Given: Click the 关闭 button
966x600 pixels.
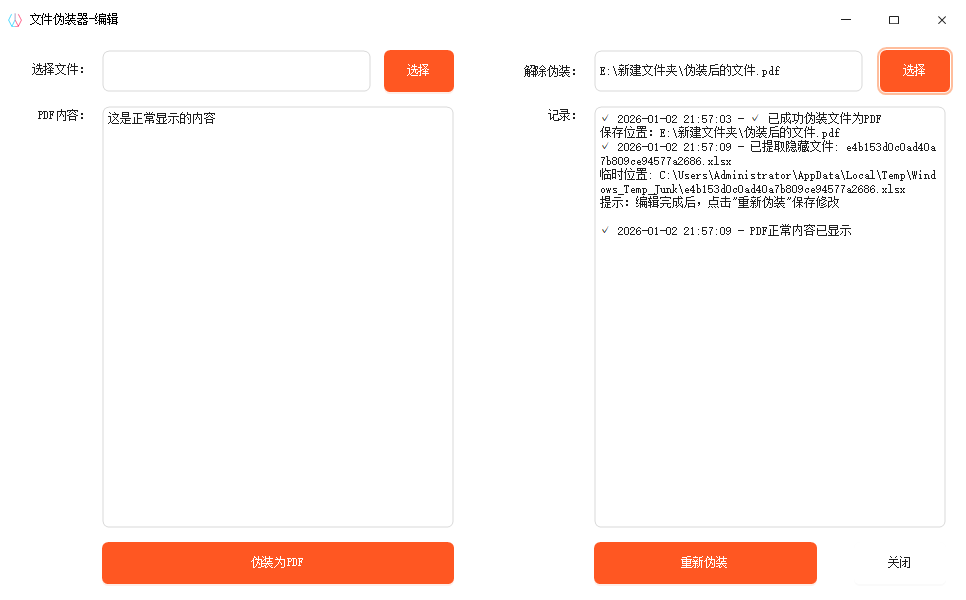Looking at the screenshot, I should point(899,562).
